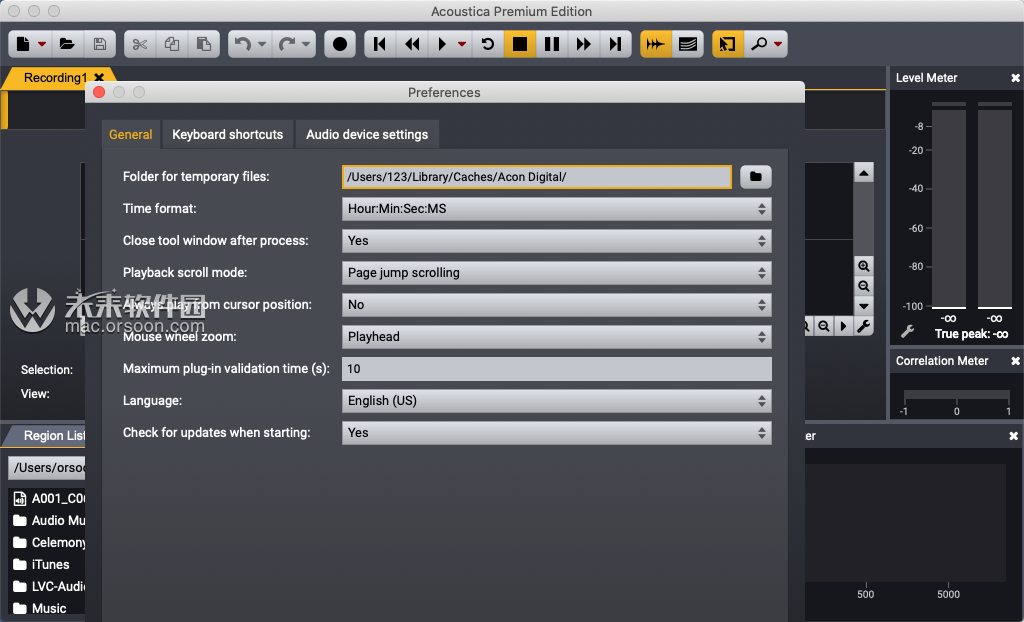Open the Audio Mu folder in browser
Screen dimensions: 1024x622
pos(50,521)
